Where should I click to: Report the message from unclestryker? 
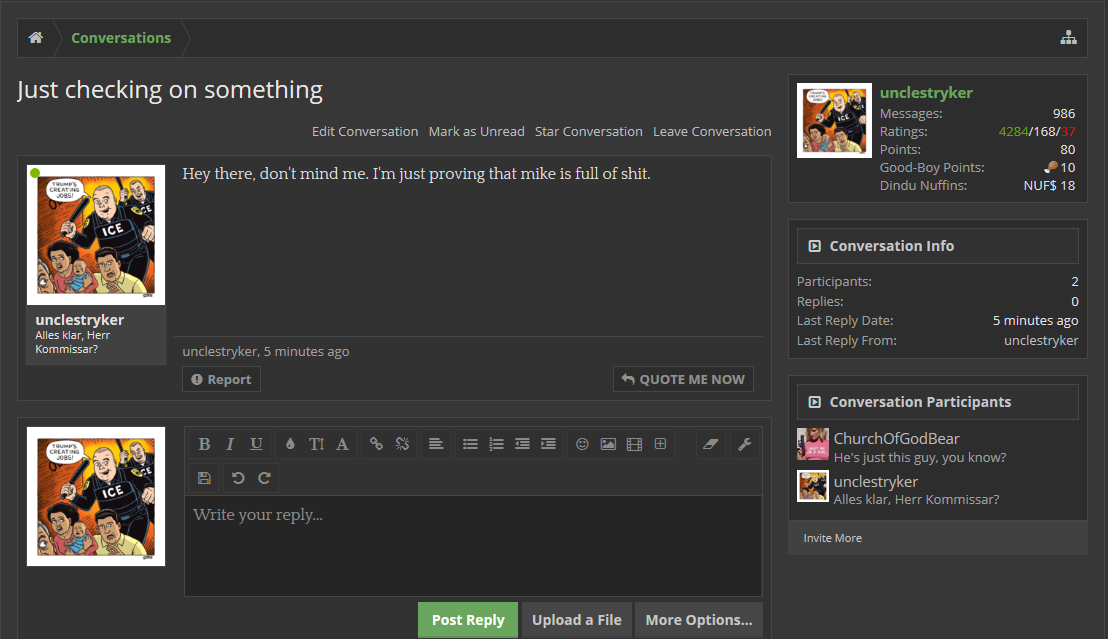click(221, 380)
